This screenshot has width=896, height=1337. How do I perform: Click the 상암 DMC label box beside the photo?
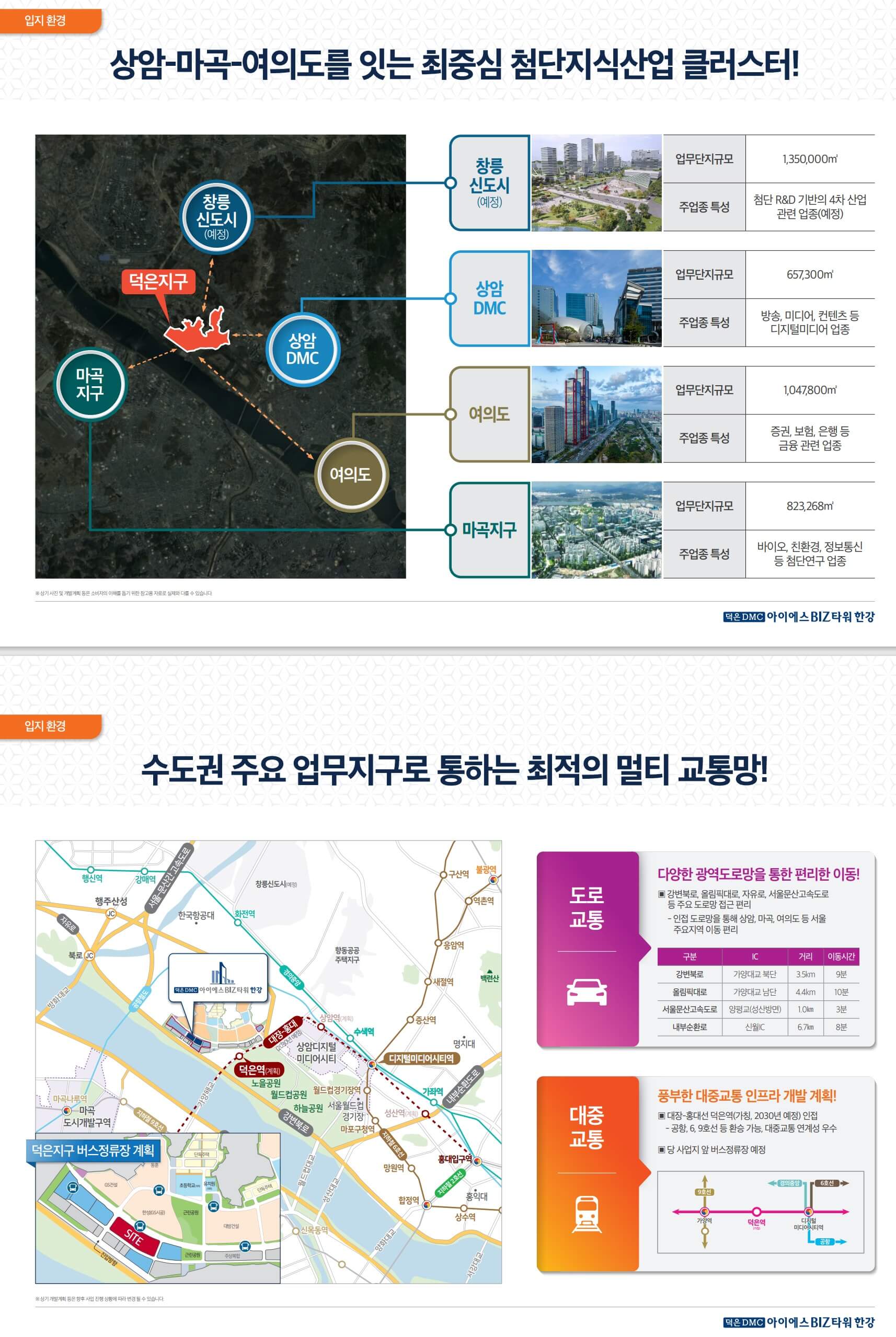point(490,298)
